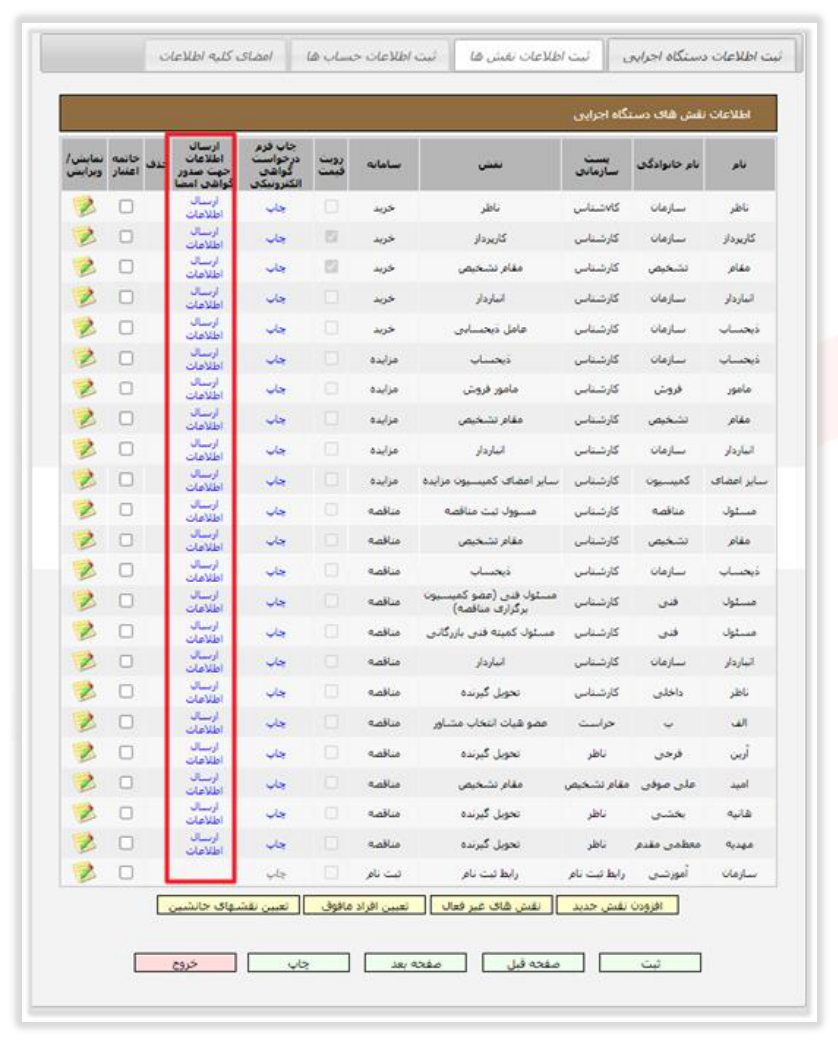Edit the ذیحساب مزایده row
Screen dimensions: 838x1044
tap(84, 359)
